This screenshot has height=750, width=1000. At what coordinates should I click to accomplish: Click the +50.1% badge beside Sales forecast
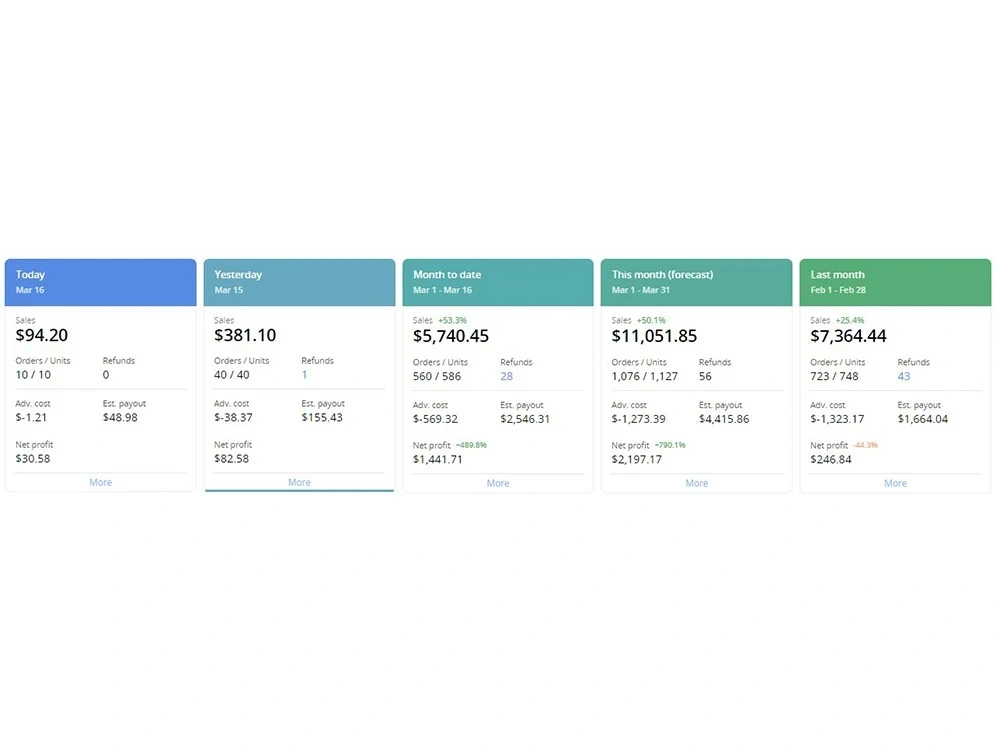pos(652,320)
